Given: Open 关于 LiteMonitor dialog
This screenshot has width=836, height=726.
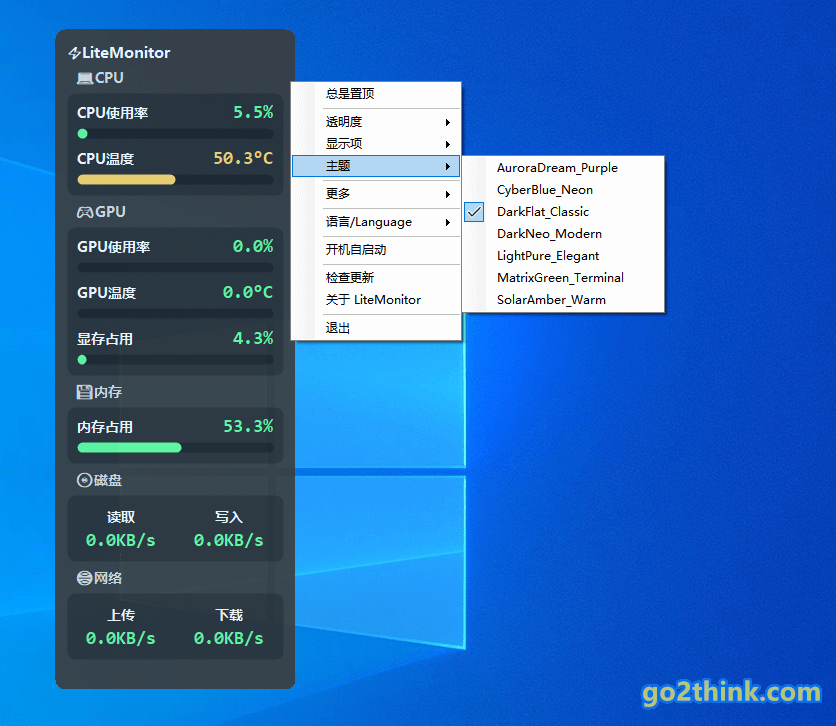Looking at the screenshot, I should [x=376, y=300].
